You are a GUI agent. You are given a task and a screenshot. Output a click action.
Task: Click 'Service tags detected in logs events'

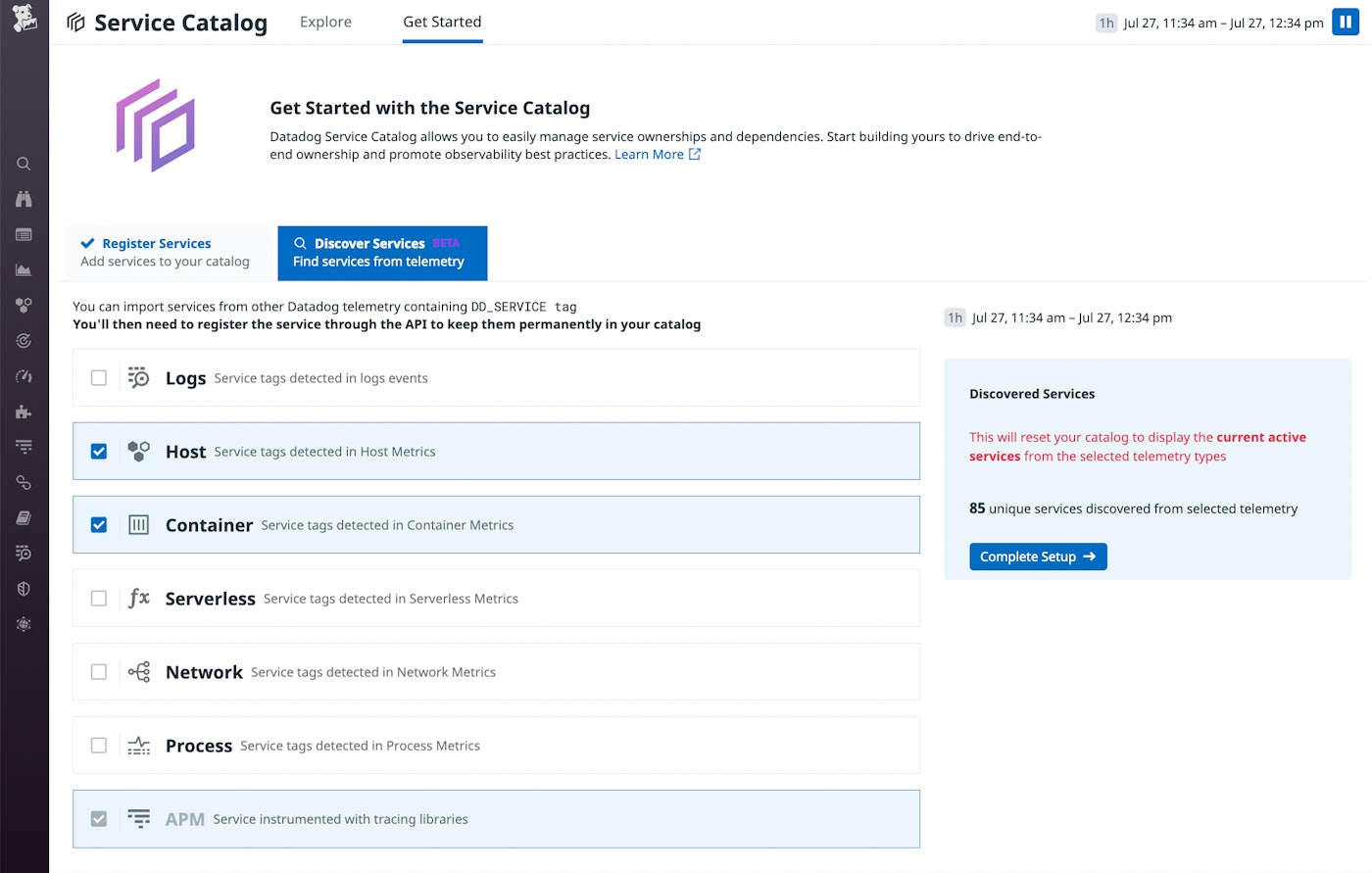320,378
